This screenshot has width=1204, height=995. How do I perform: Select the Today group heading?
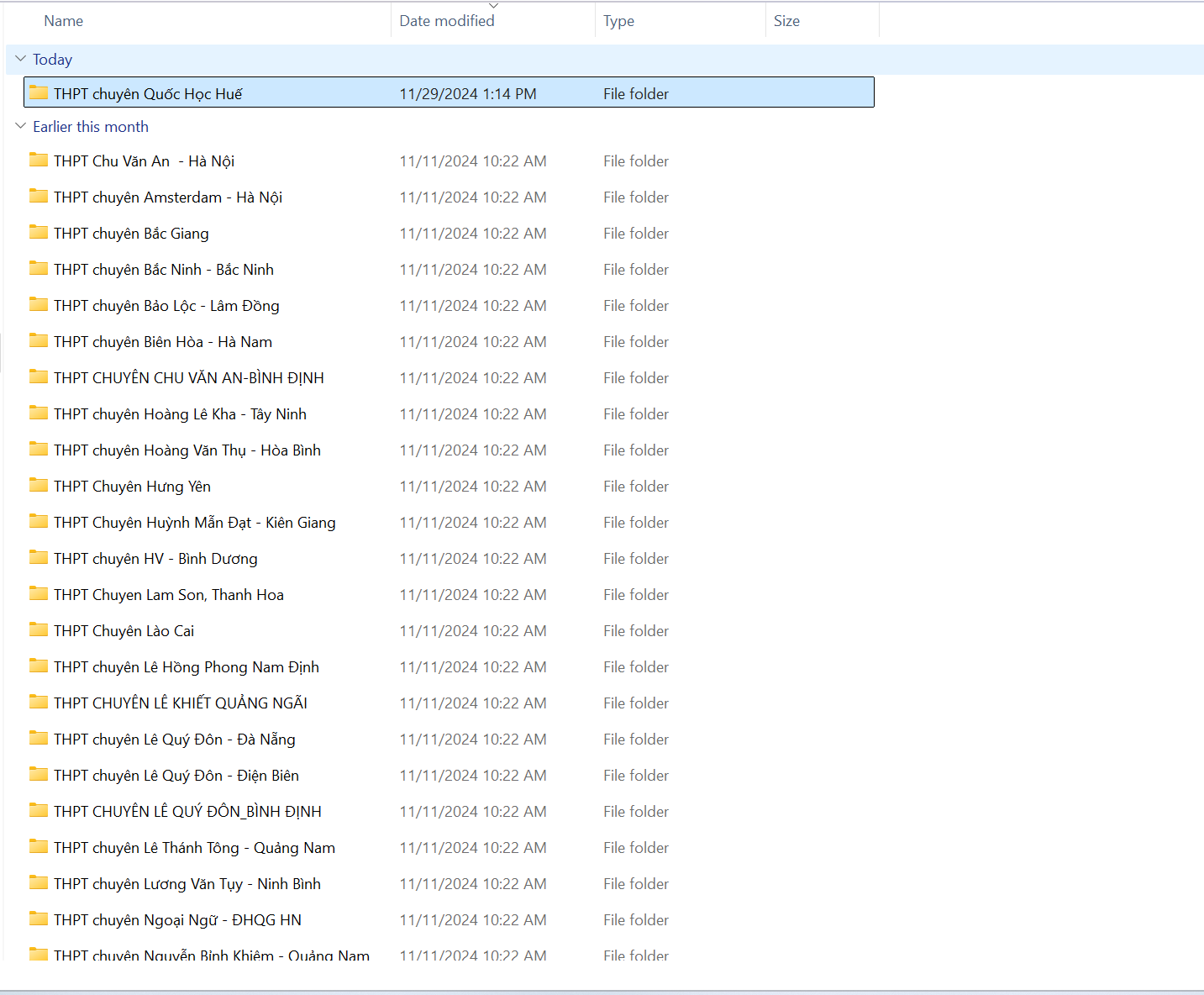pos(52,60)
